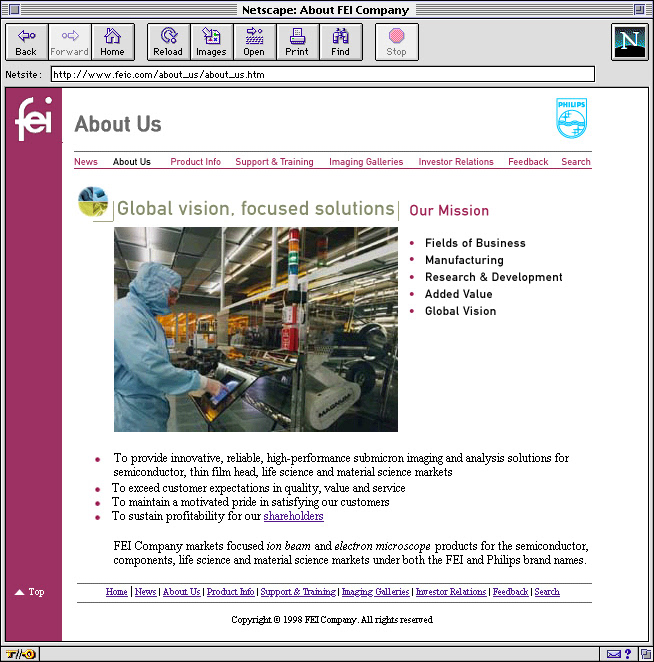The width and height of the screenshot is (654, 662).
Task: Open the Global Vision list item
Action: click(461, 311)
